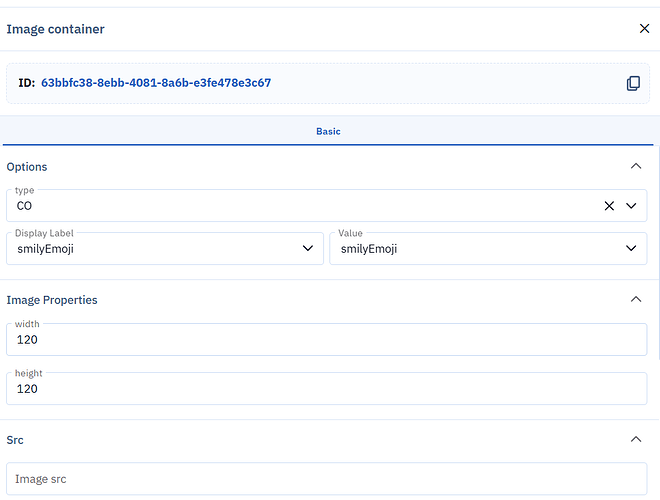This screenshot has width=660, height=500.
Task: Focus the height input field
Action: coord(327,389)
